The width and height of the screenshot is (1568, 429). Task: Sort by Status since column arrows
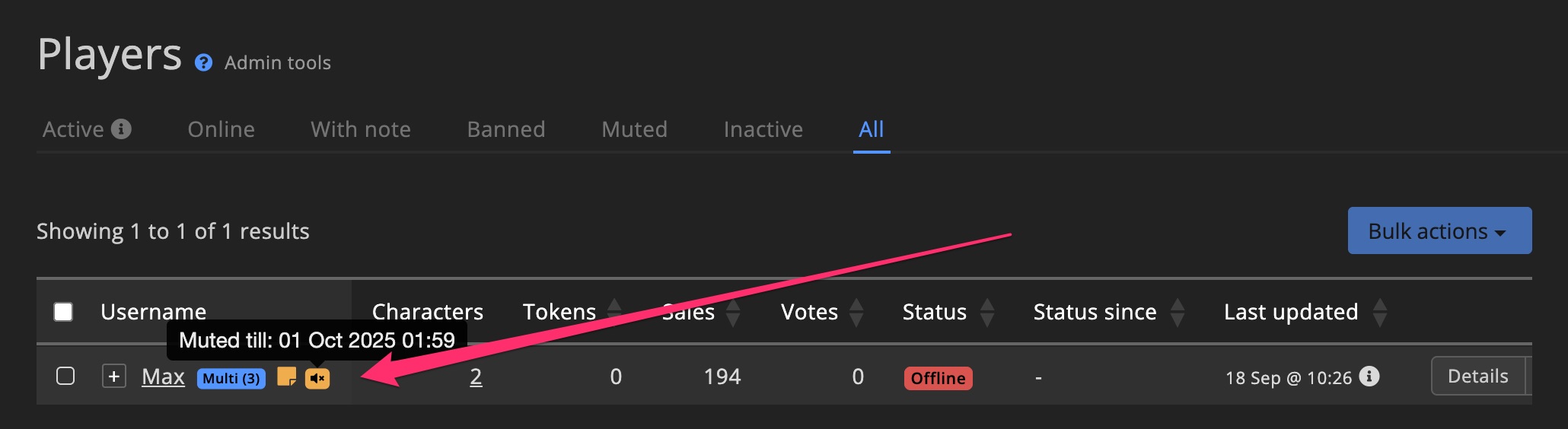pyautogui.click(x=1178, y=312)
